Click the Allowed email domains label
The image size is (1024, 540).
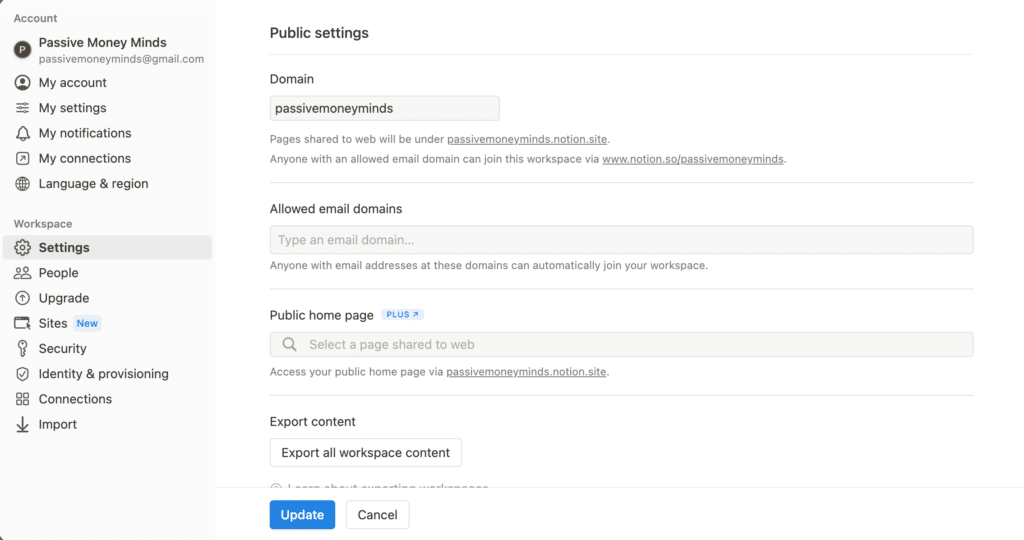[336, 209]
